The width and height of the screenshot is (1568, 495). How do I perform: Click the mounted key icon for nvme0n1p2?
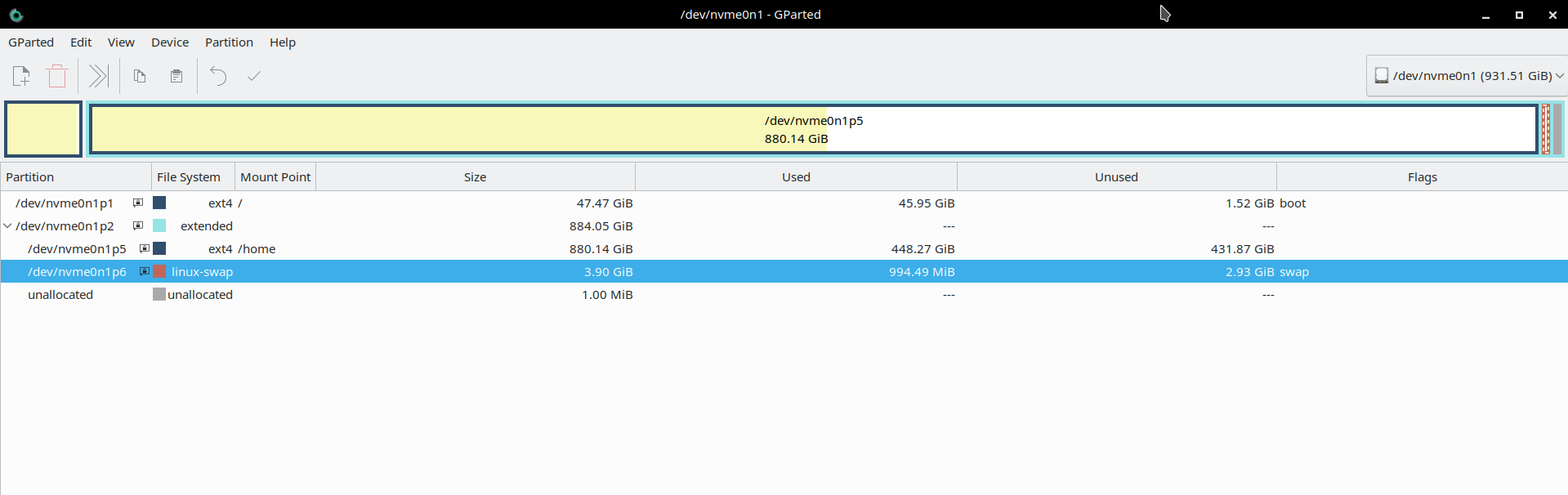(138, 225)
